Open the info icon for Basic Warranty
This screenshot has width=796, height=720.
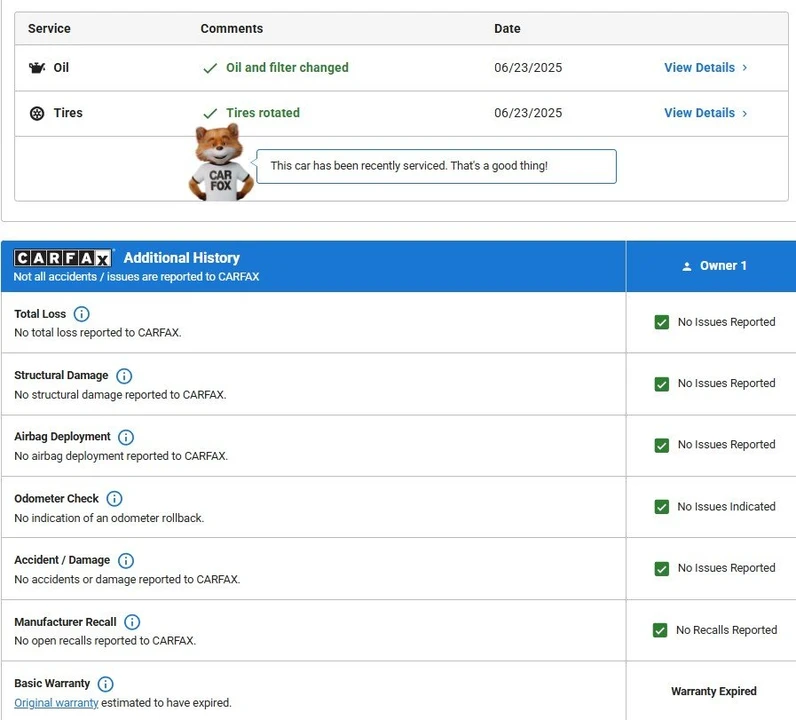tap(106, 684)
